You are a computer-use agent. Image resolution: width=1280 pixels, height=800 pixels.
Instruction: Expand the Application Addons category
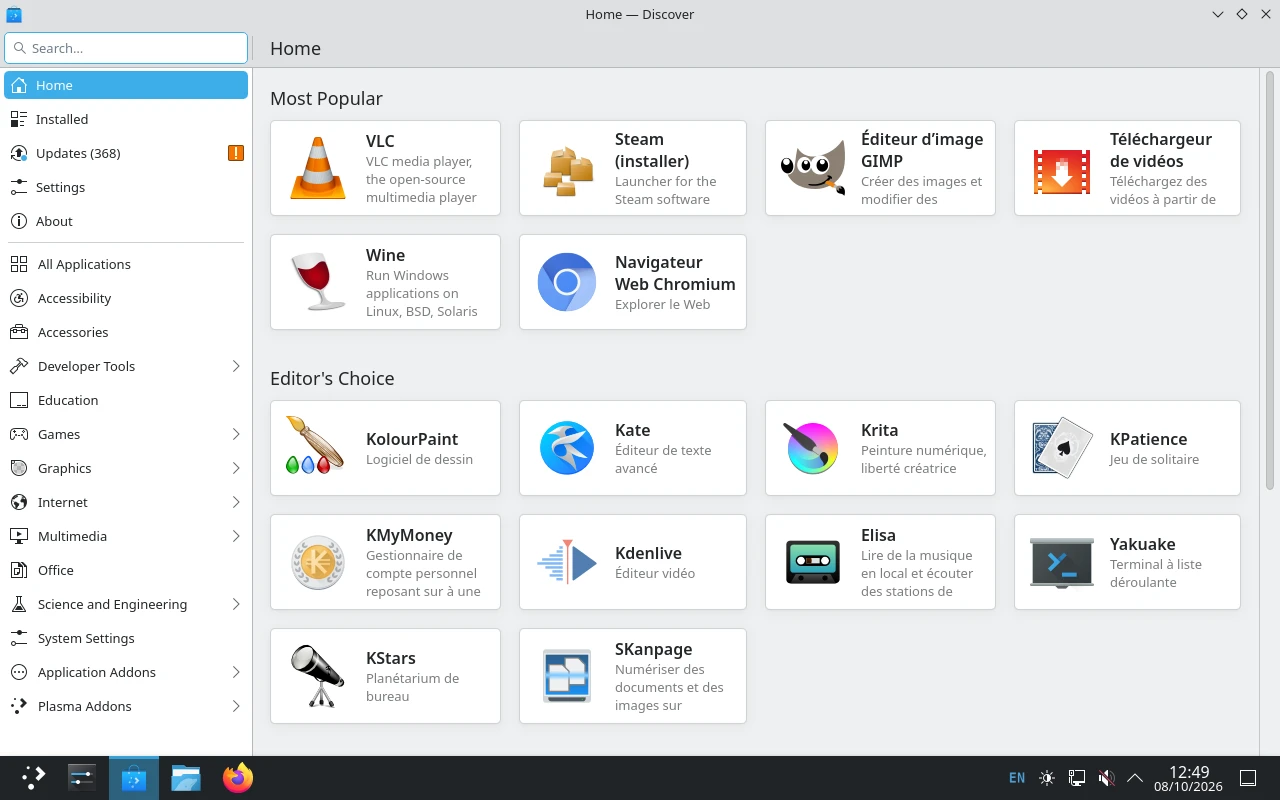tap(236, 672)
